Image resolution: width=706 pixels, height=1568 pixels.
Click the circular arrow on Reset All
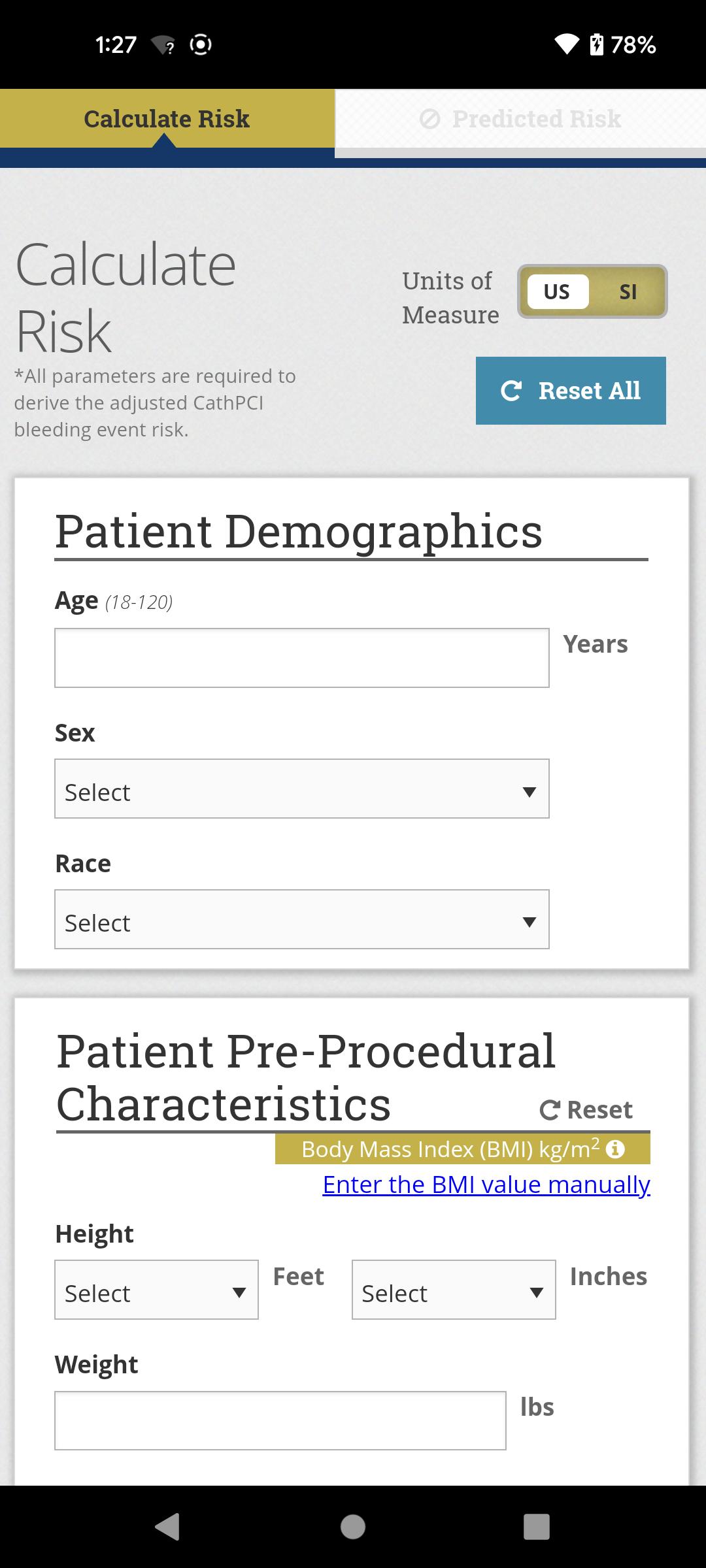[x=511, y=391]
